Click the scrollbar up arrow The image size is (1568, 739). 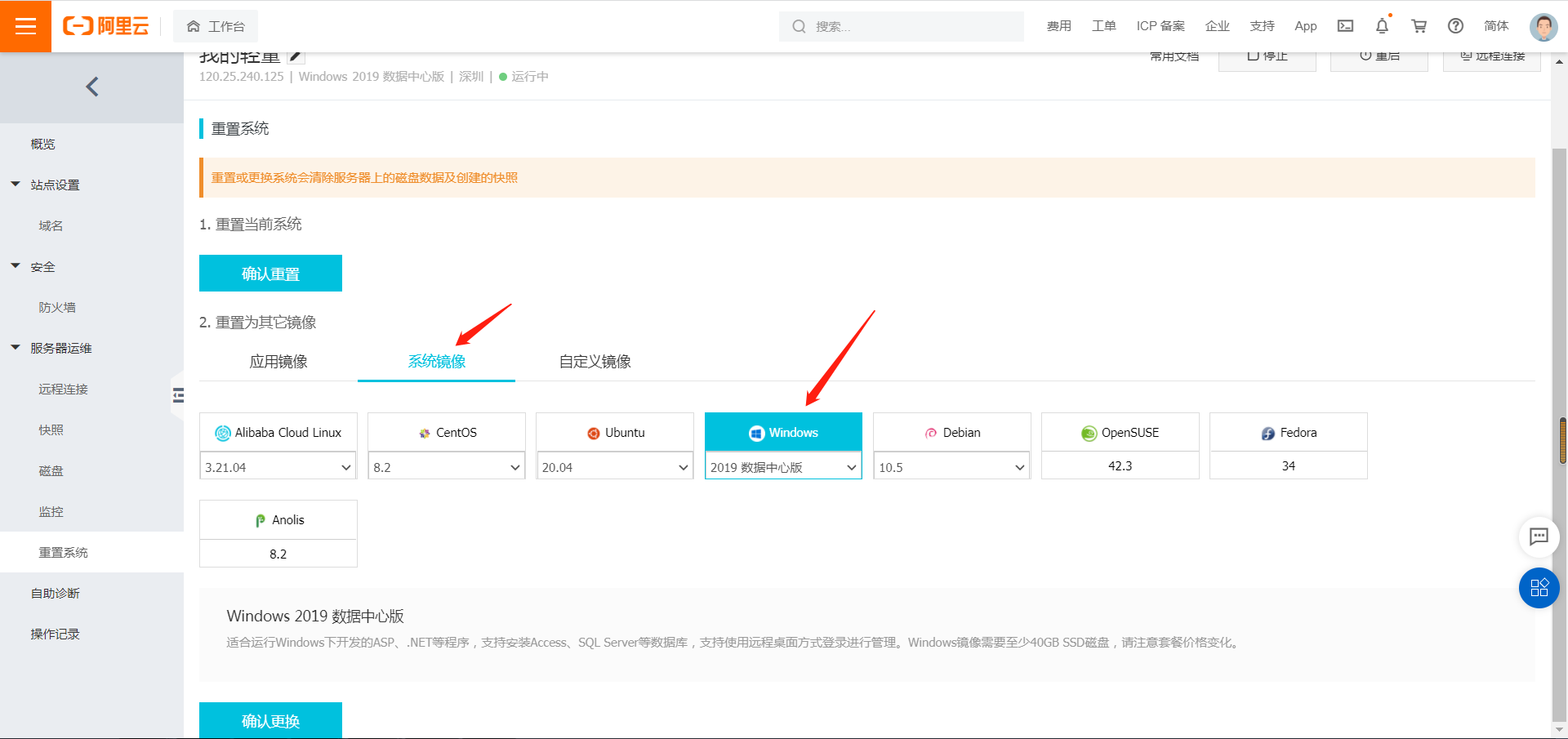coord(1560,61)
